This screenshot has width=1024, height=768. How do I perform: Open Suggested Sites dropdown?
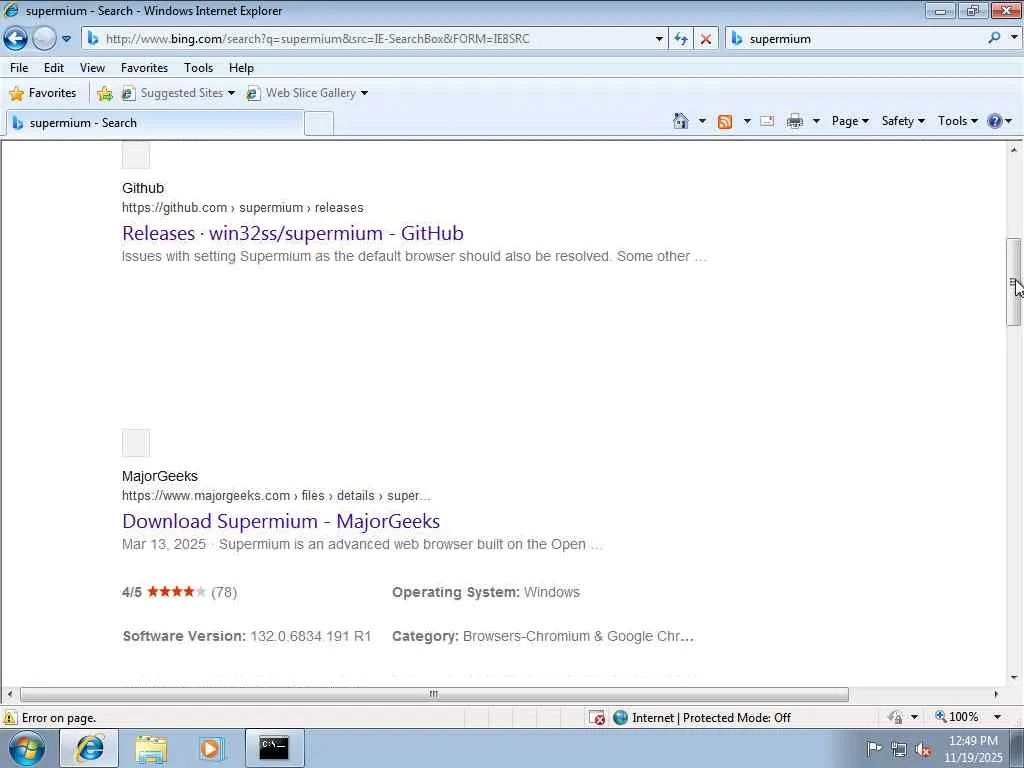[178, 93]
